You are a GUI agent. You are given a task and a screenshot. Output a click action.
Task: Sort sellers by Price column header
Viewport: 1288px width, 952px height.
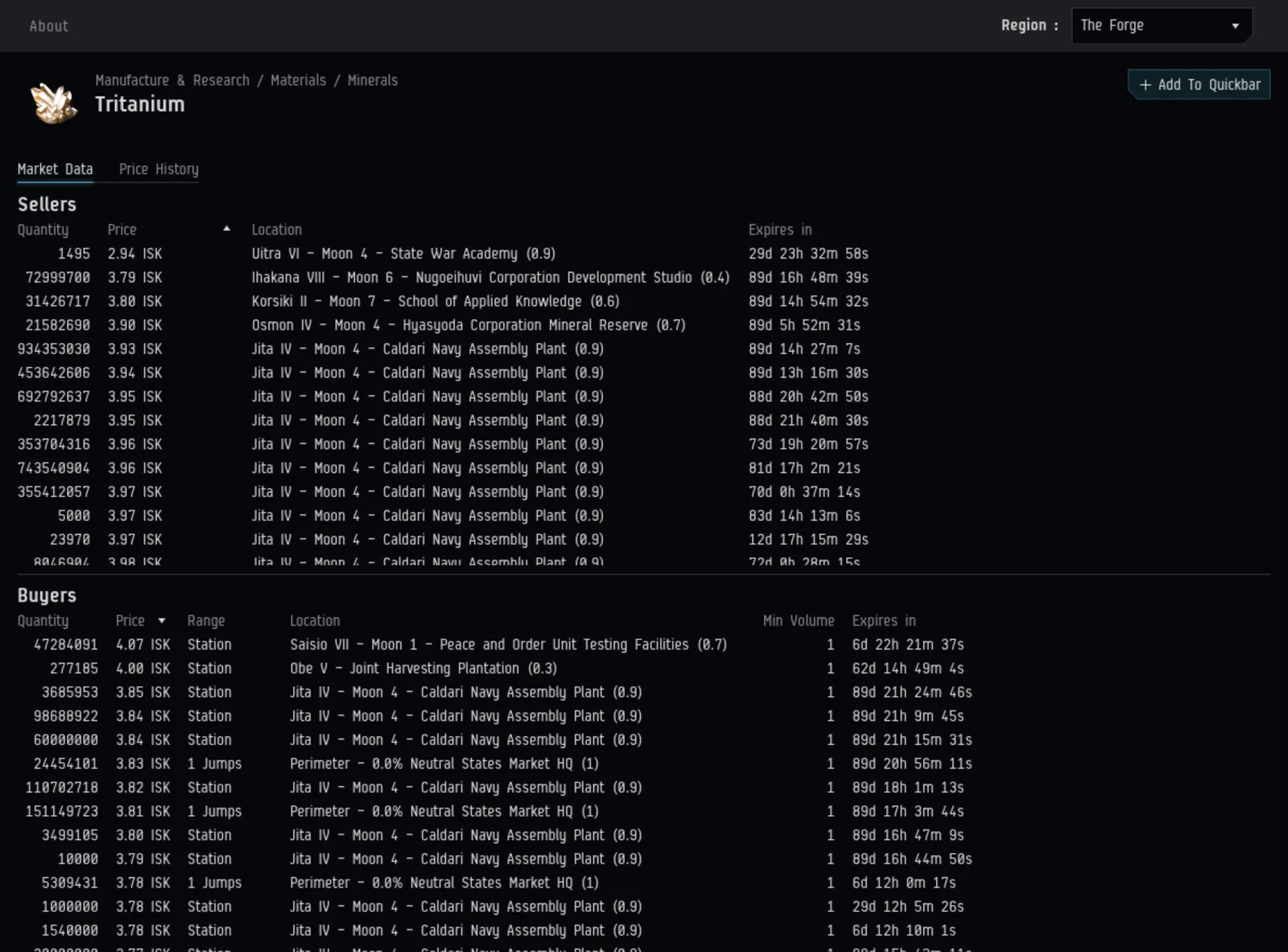click(122, 230)
